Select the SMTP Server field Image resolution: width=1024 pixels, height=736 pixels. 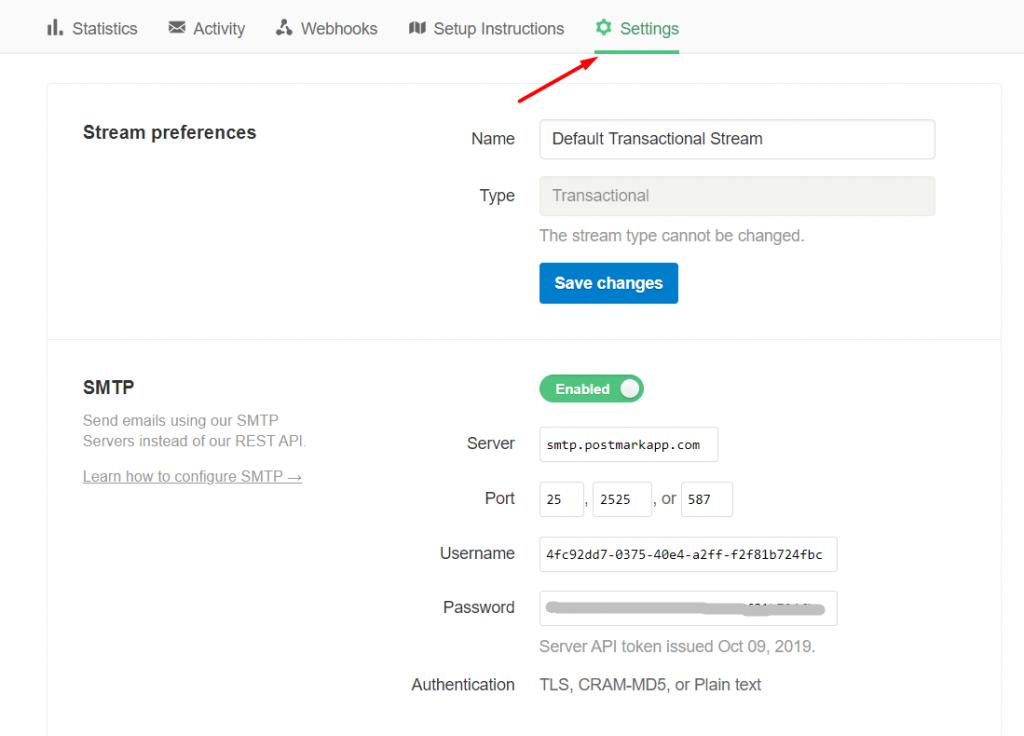click(628, 445)
